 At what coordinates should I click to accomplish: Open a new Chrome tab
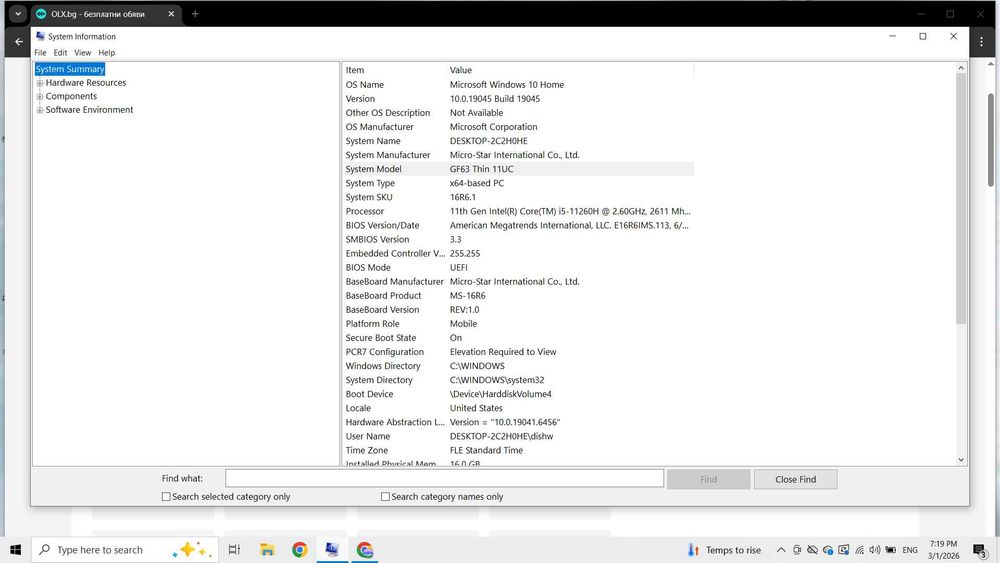195,13
